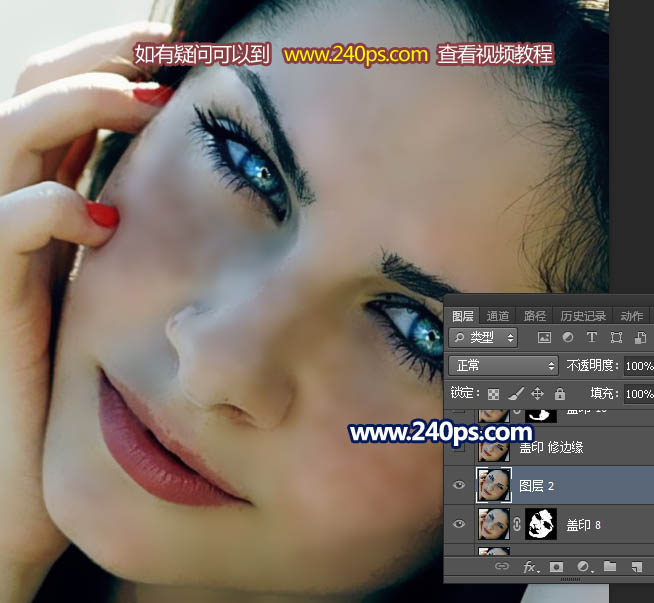654x603 pixels.
Task: Hide the 盖印 8 layer
Action: click(x=459, y=524)
